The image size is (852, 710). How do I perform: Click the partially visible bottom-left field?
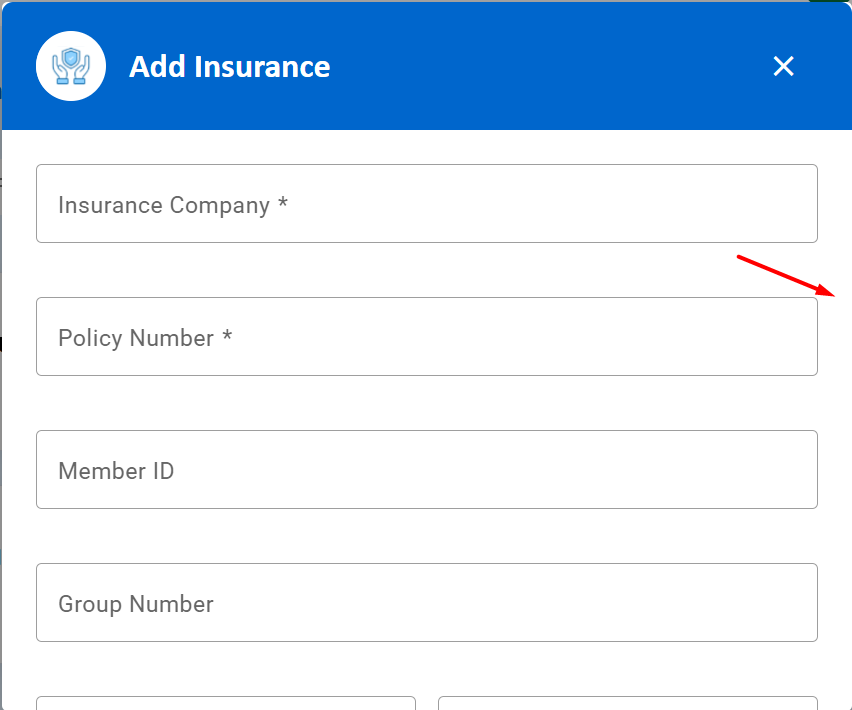click(x=226, y=703)
